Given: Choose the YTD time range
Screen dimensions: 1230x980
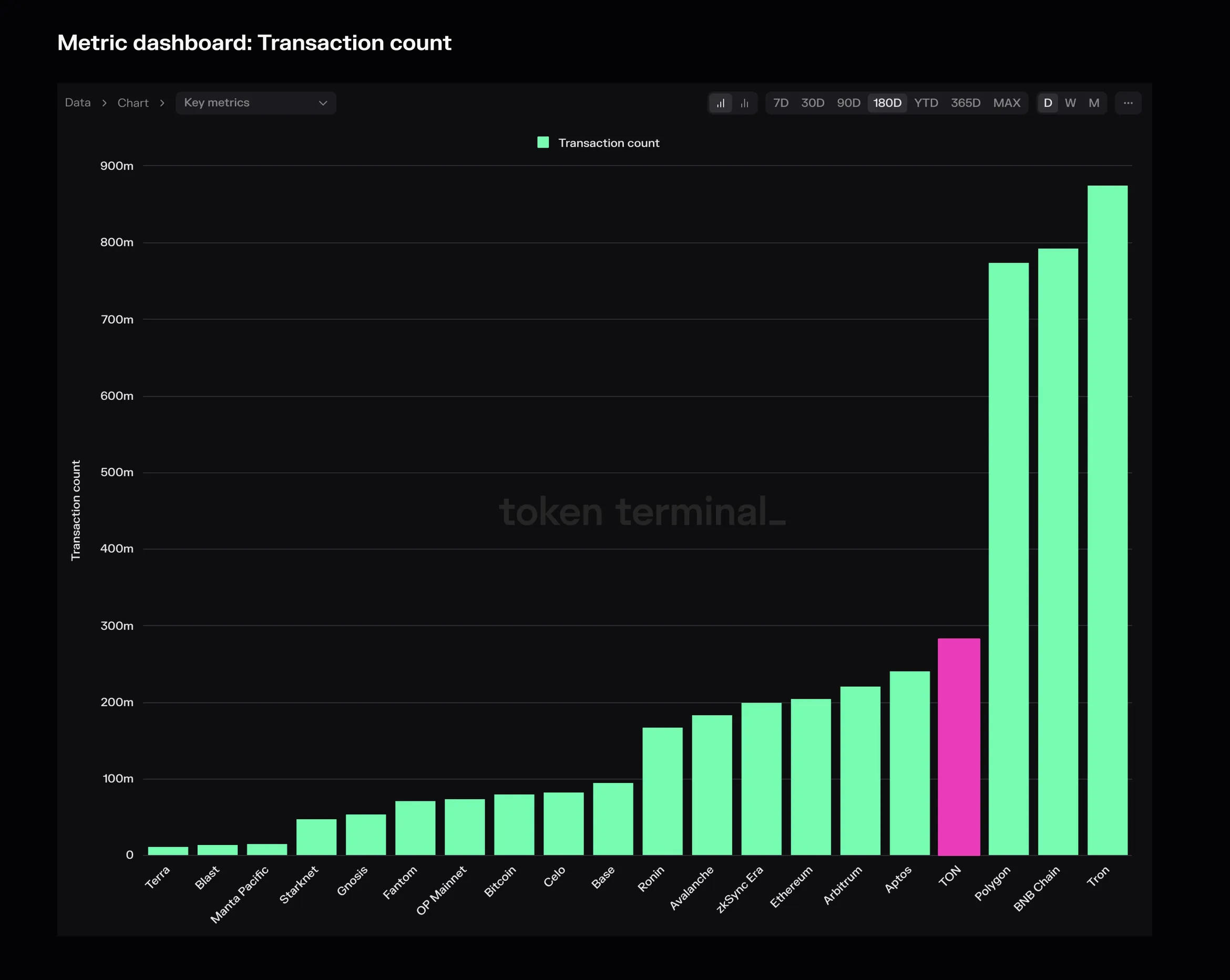Looking at the screenshot, I should pyautogui.click(x=926, y=103).
